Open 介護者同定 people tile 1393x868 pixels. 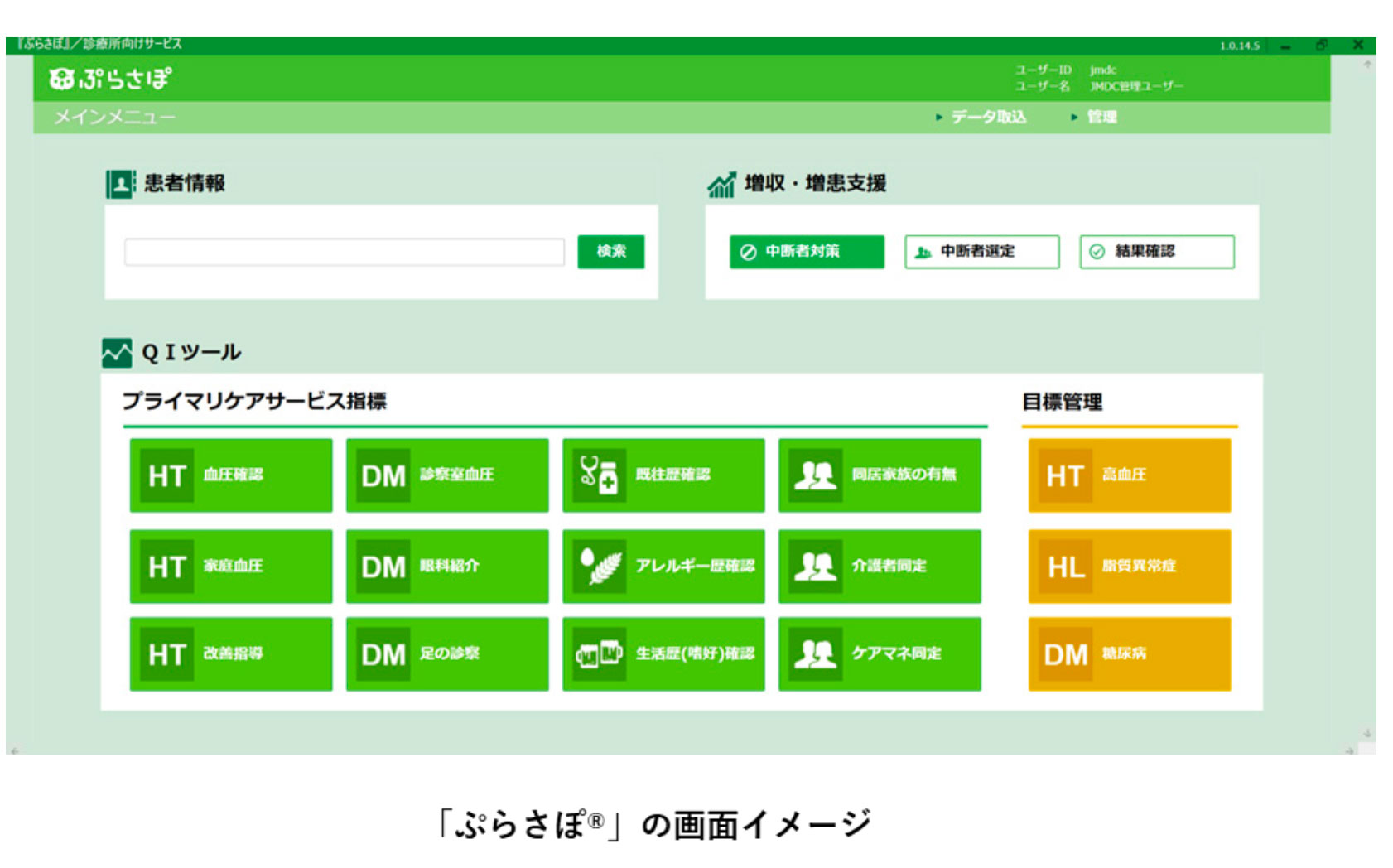coord(880,567)
